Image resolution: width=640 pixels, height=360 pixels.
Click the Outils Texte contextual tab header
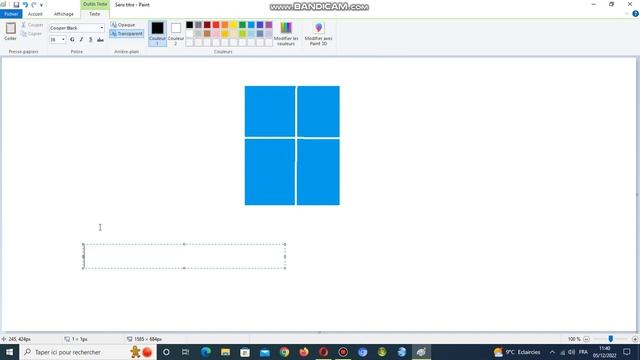[x=95, y=4]
